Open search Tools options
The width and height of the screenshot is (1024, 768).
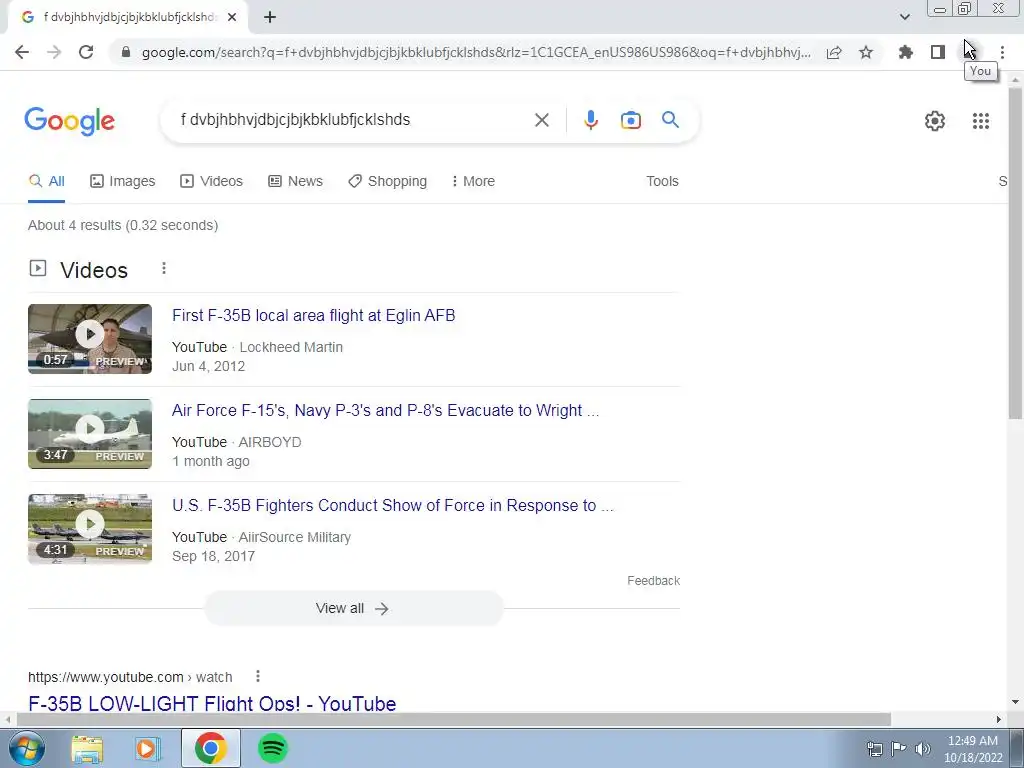click(662, 182)
